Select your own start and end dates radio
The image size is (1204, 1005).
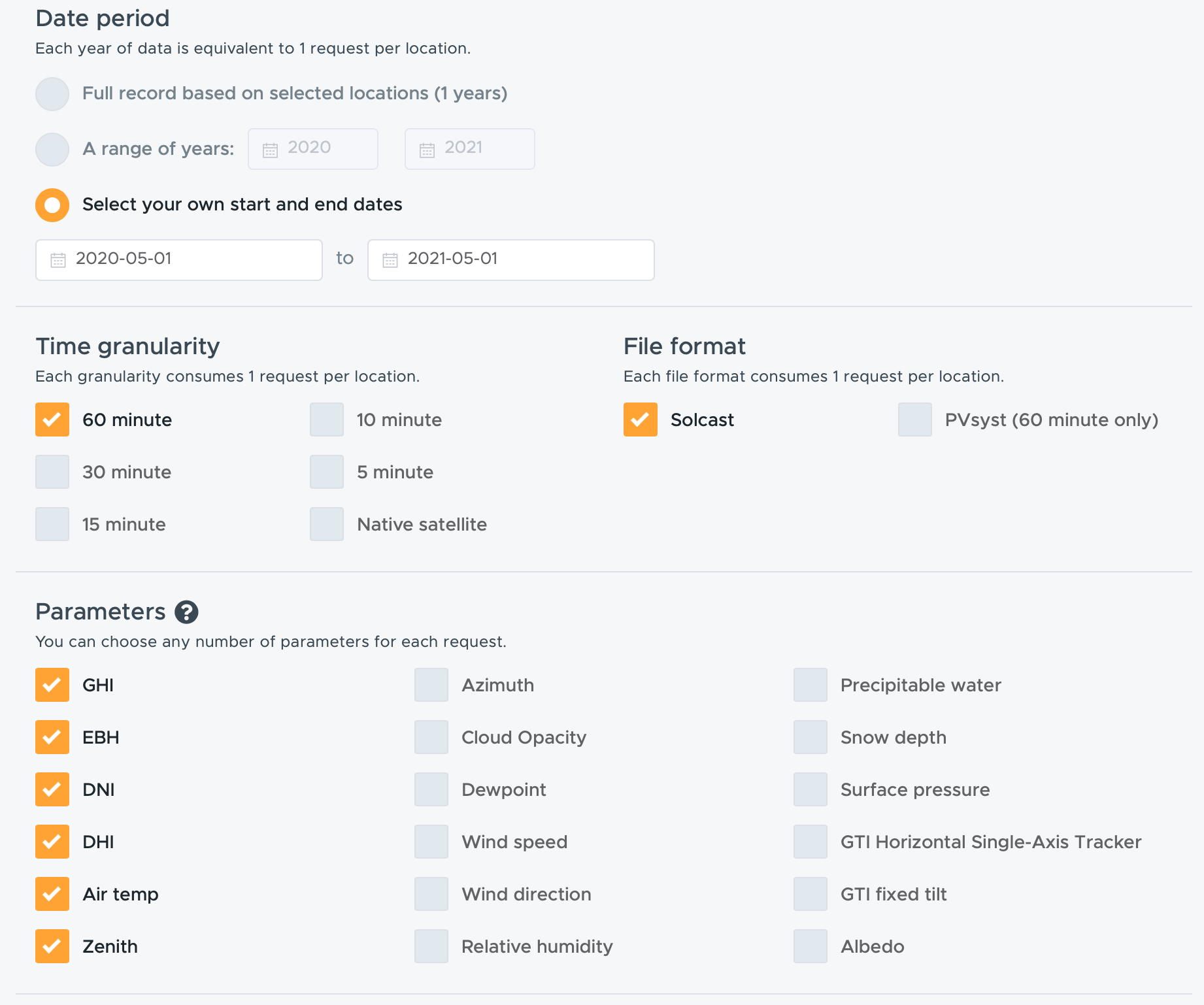tap(52, 205)
